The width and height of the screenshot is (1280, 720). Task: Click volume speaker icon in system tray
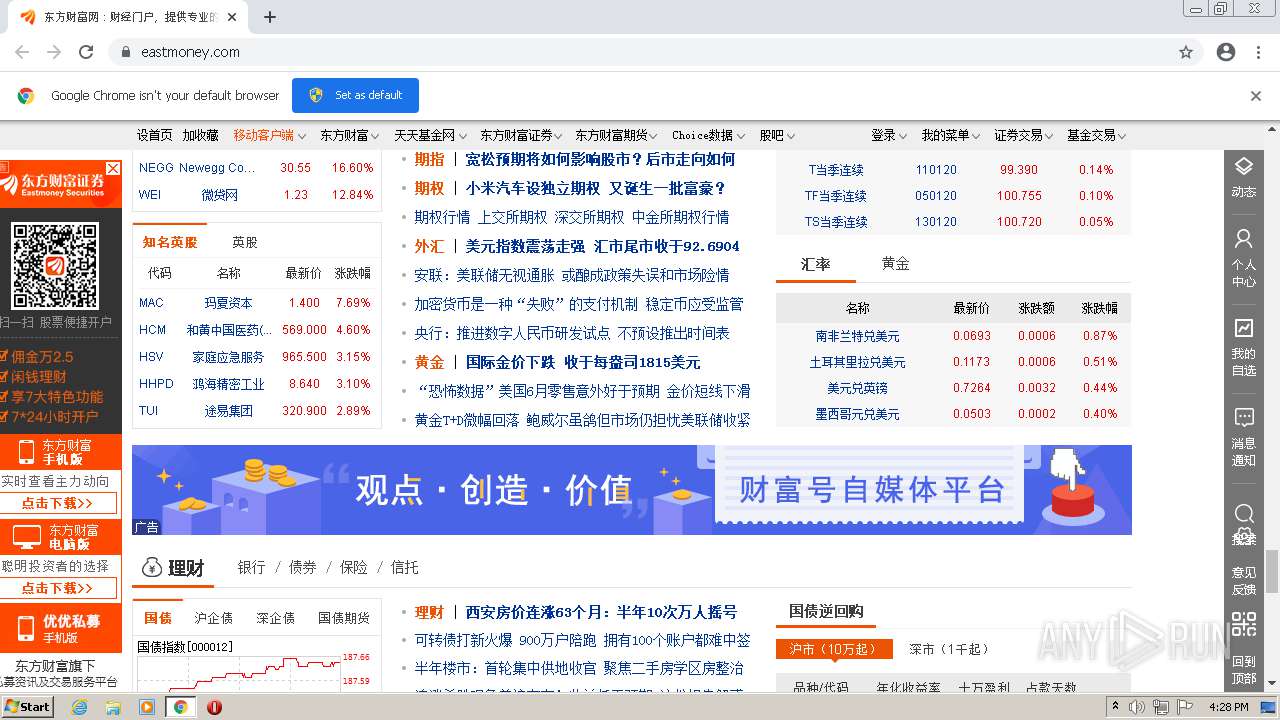pyautogui.click(x=1138, y=707)
